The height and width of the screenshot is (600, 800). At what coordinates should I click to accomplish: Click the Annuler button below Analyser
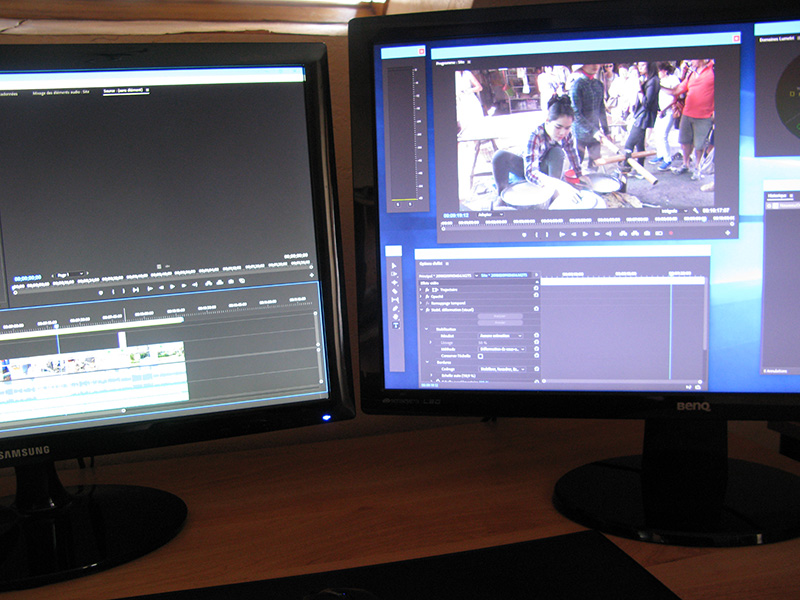pyautogui.click(x=500, y=322)
